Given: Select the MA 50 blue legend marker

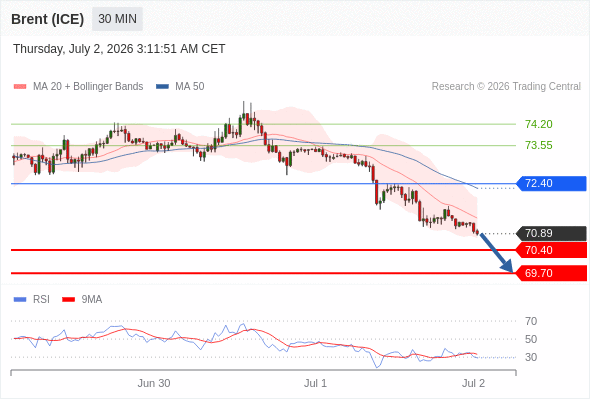Looking at the screenshot, I should 162,87.
